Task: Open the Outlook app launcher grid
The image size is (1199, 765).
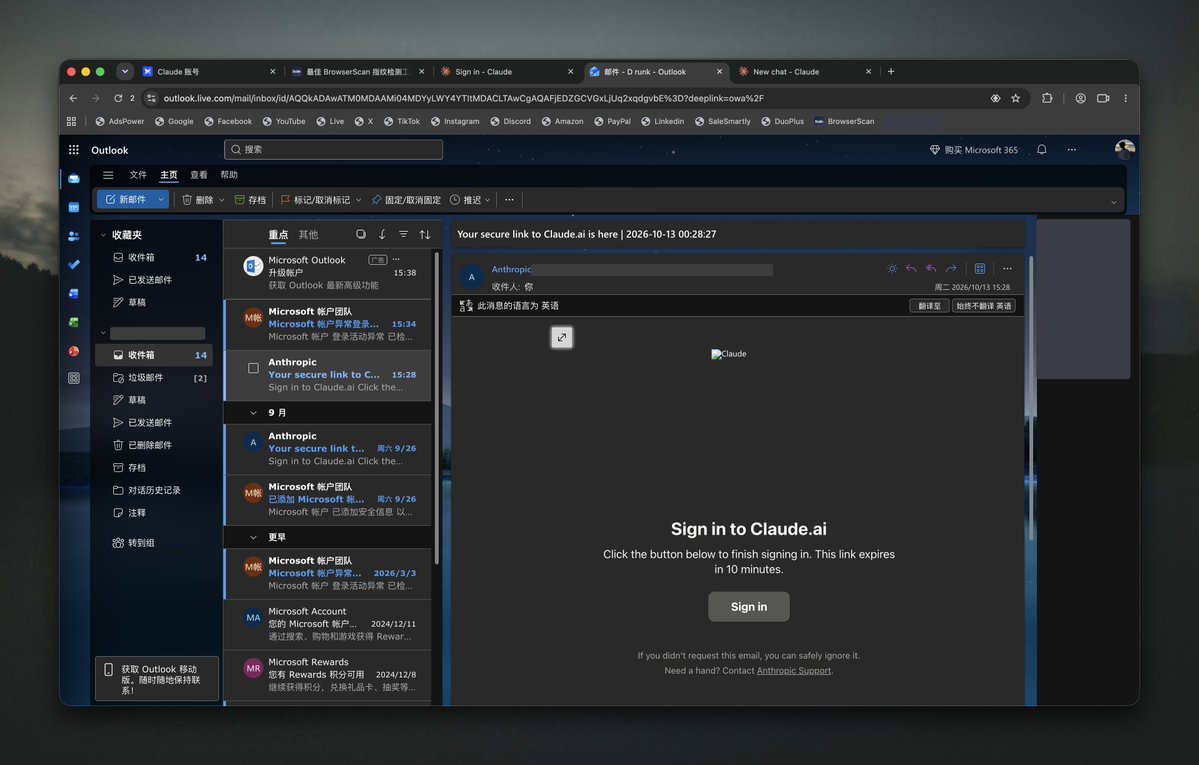Action: tap(73, 150)
